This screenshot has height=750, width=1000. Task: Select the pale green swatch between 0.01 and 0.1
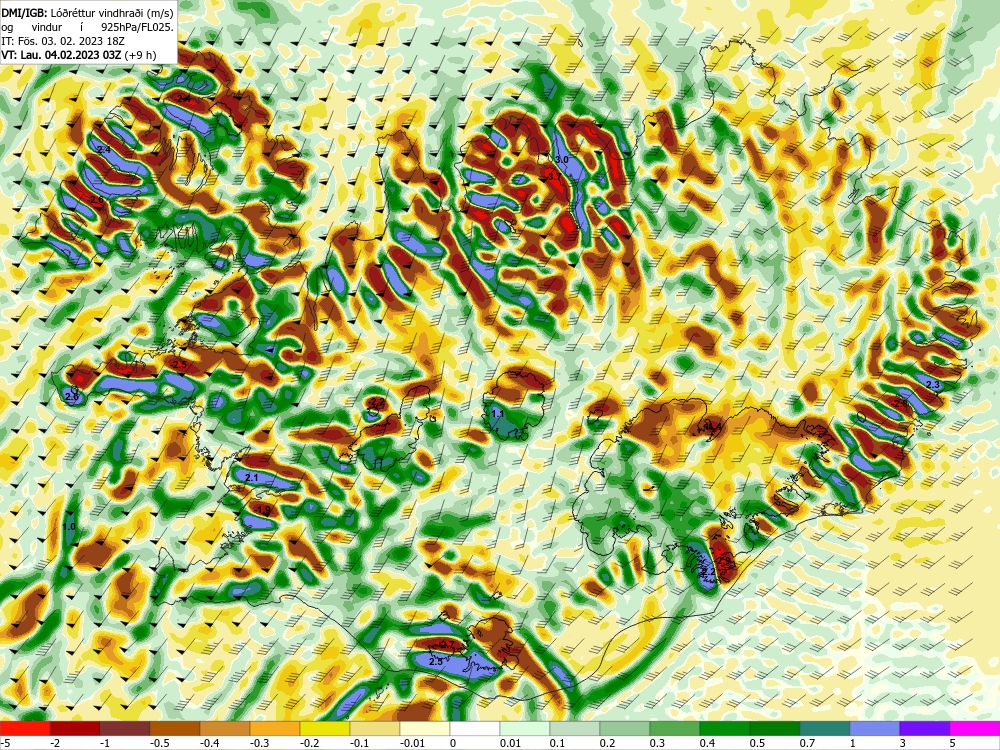tap(524, 728)
